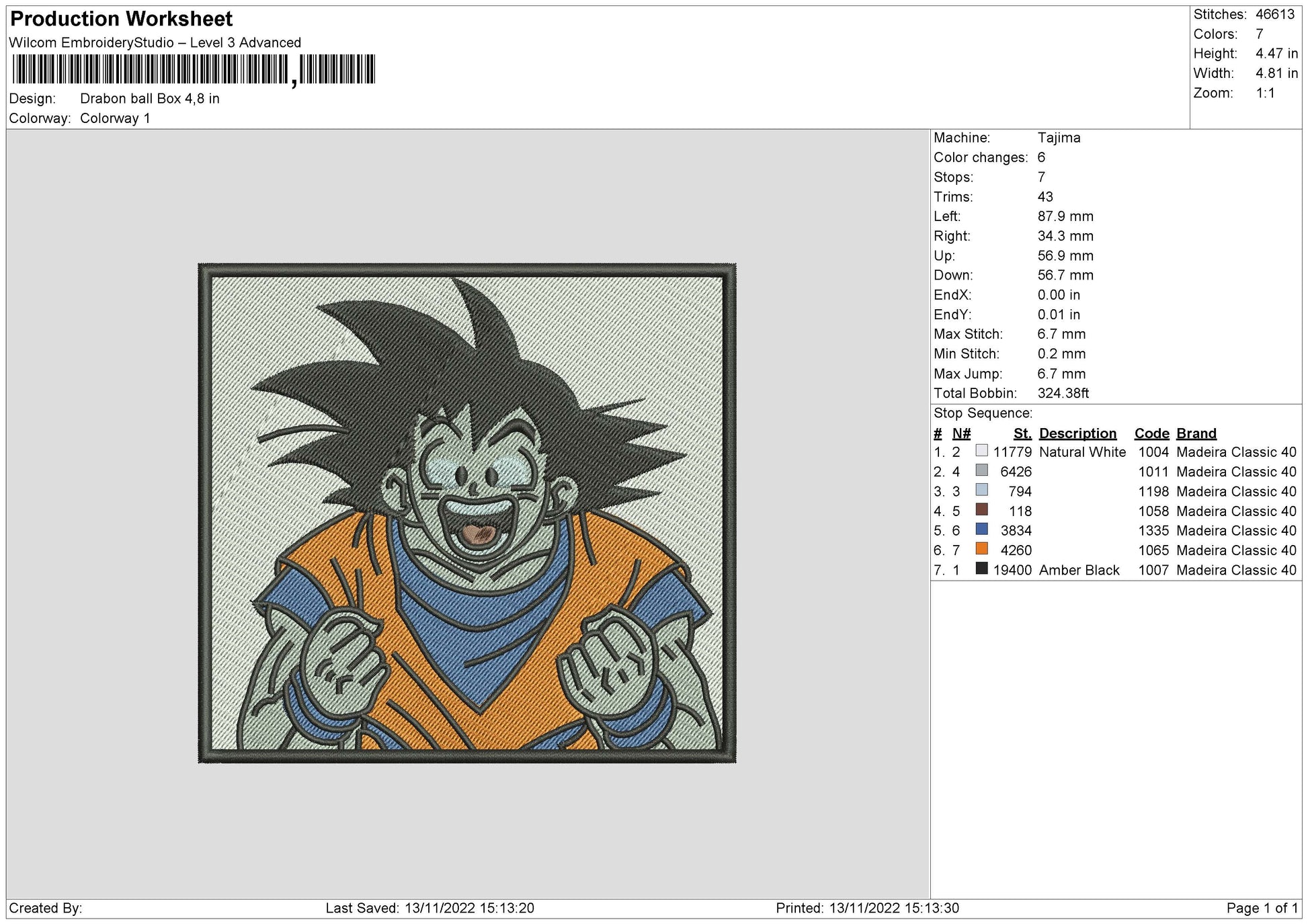The height and width of the screenshot is (924, 1308).
Task: Click the light blue 1198 thread swatch
Action: (981, 490)
